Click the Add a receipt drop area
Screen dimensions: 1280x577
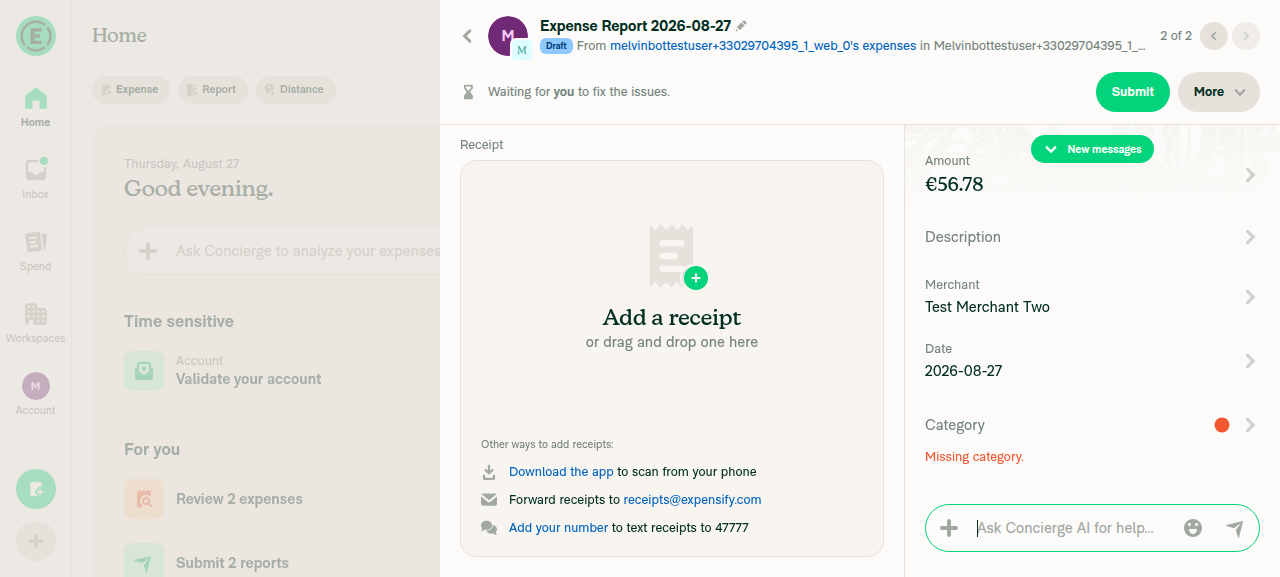click(672, 358)
